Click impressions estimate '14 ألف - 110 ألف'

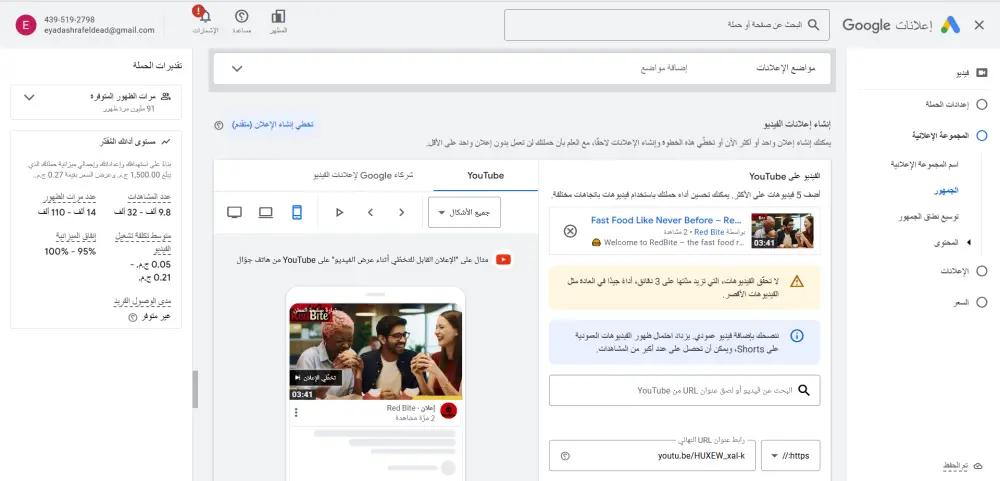tap(67, 212)
